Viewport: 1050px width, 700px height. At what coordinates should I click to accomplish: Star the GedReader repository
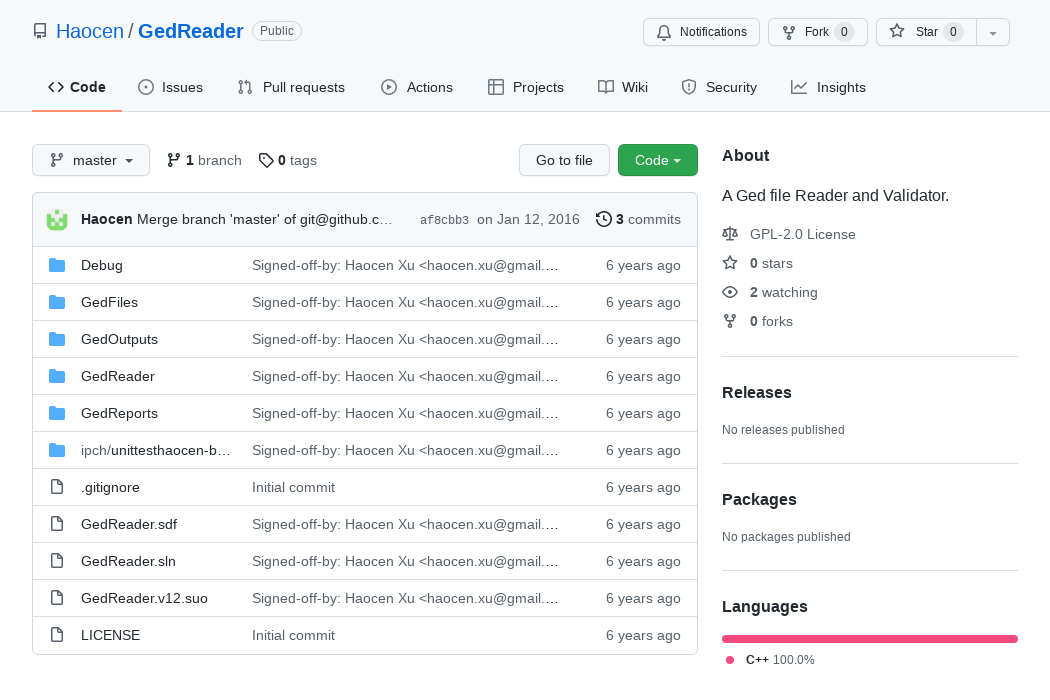925,32
